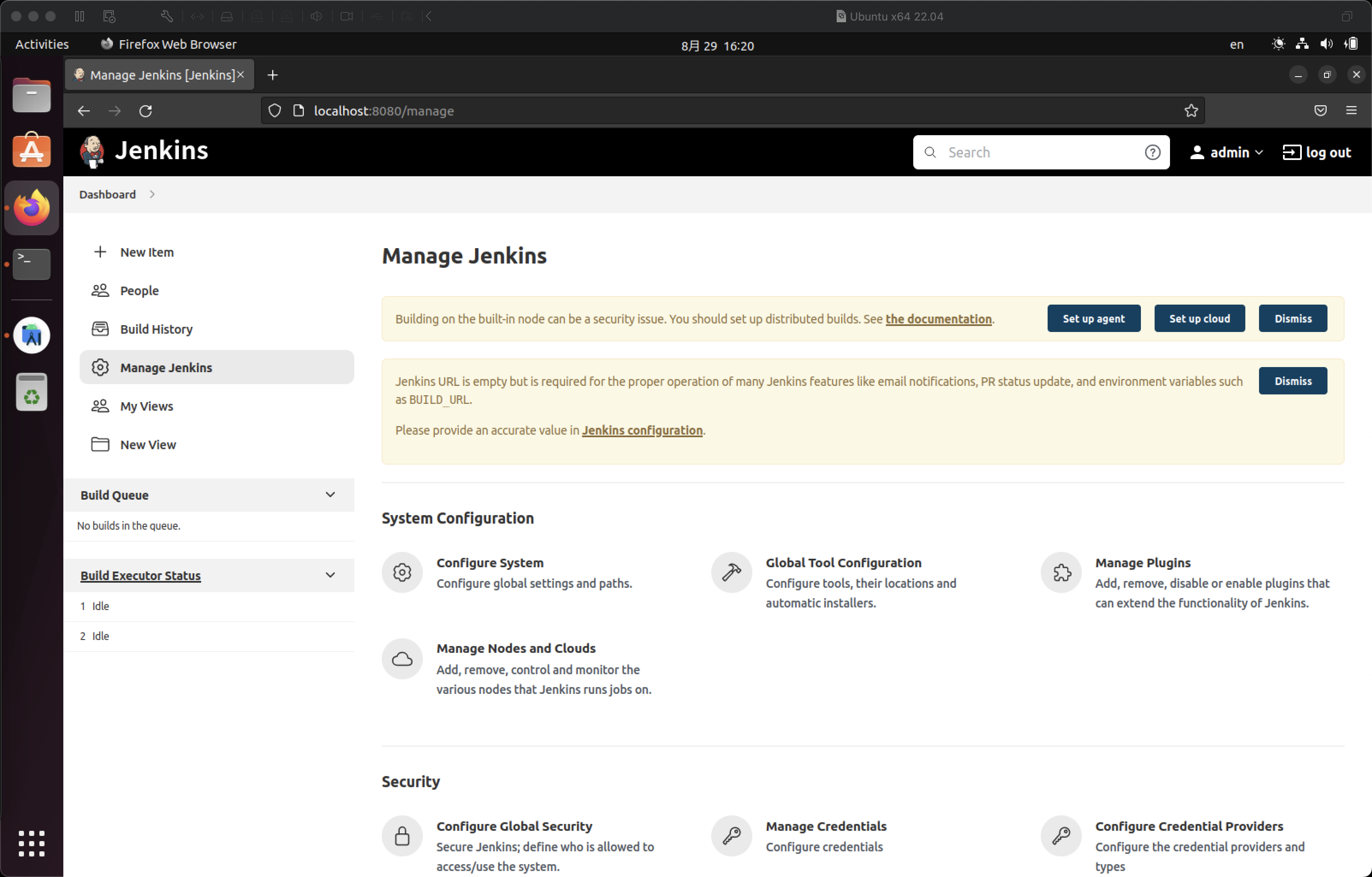The image size is (1372, 877).
Task: Close the Manage Jenkins tab
Action: (241, 74)
